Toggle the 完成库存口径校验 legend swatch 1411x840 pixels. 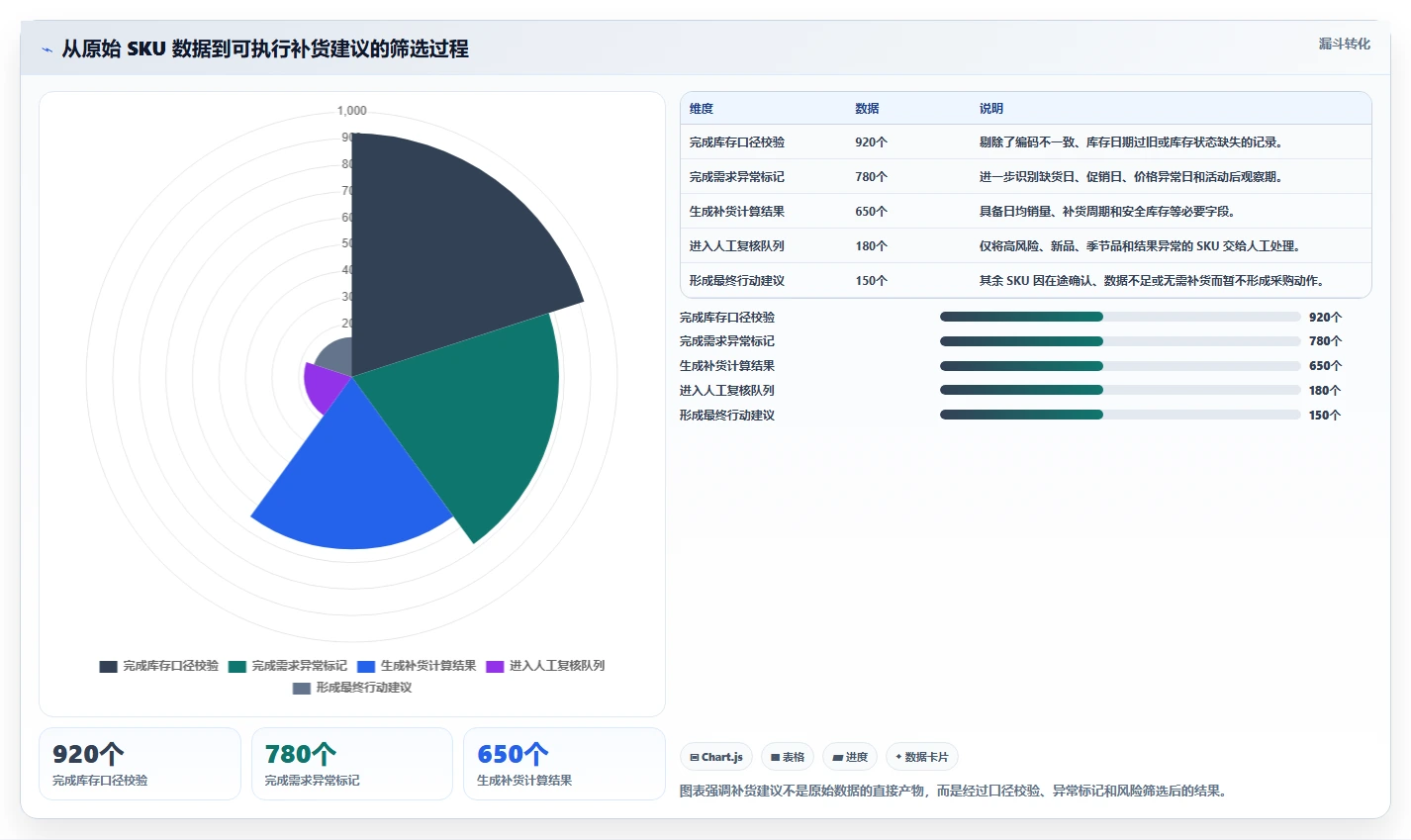tap(108, 666)
